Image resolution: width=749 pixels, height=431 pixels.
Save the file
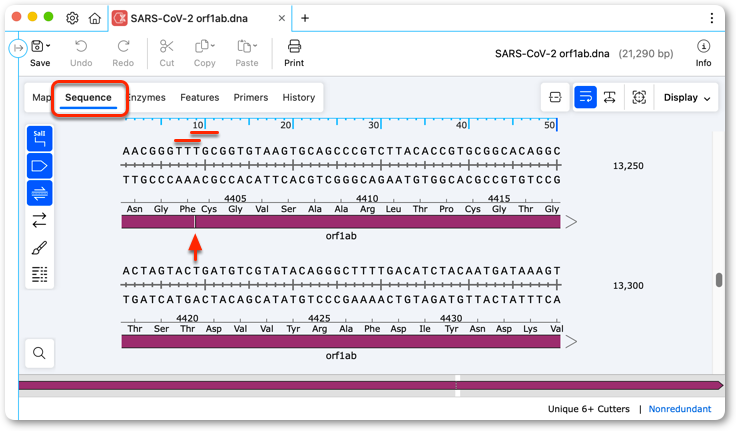coord(40,54)
